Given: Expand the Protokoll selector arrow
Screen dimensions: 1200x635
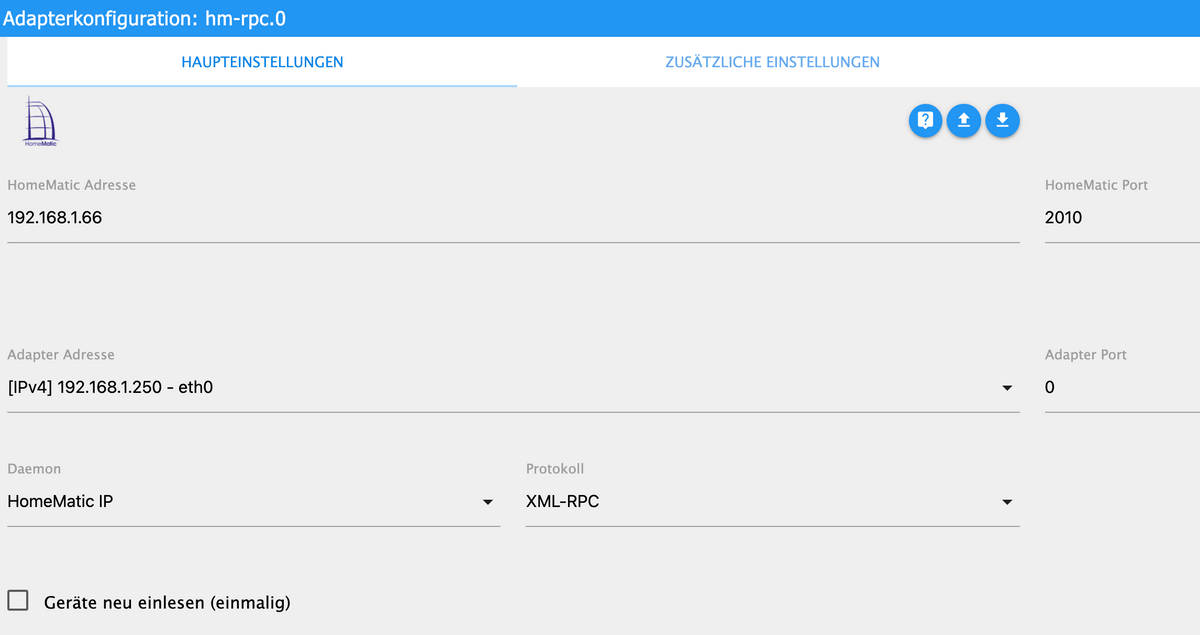Looking at the screenshot, I should click(1007, 502).
